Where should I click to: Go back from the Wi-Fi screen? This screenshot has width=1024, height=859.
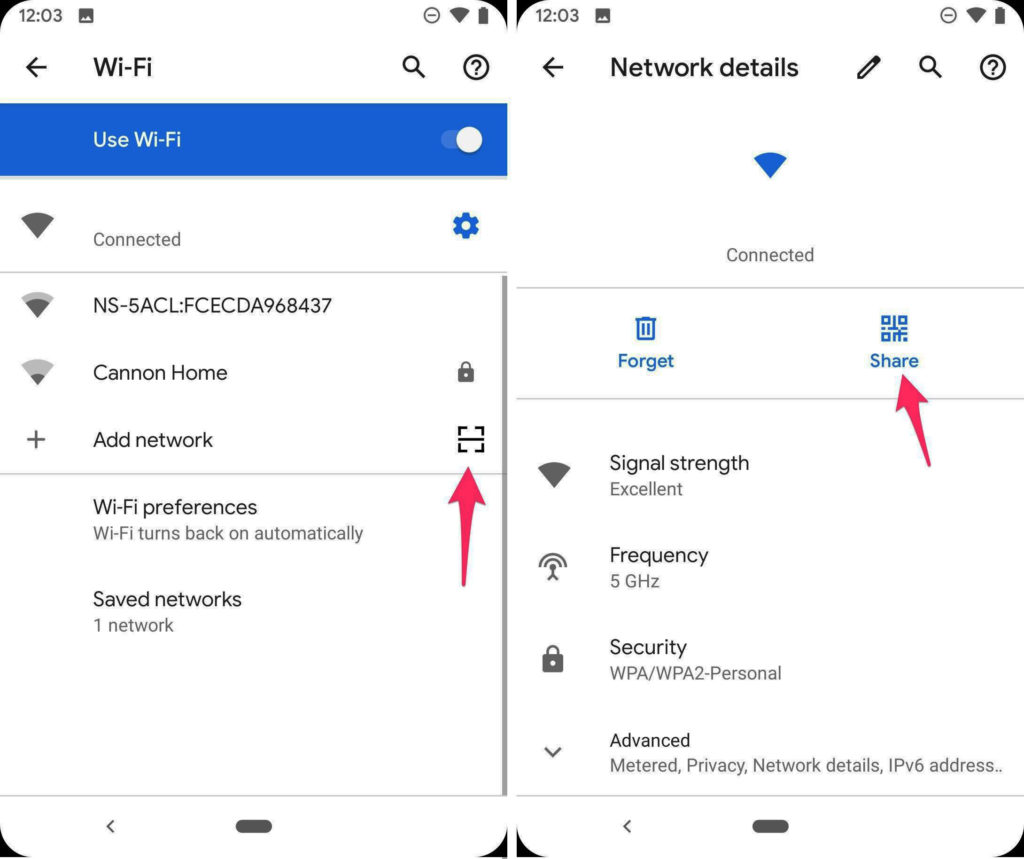[x=37, y=67]
